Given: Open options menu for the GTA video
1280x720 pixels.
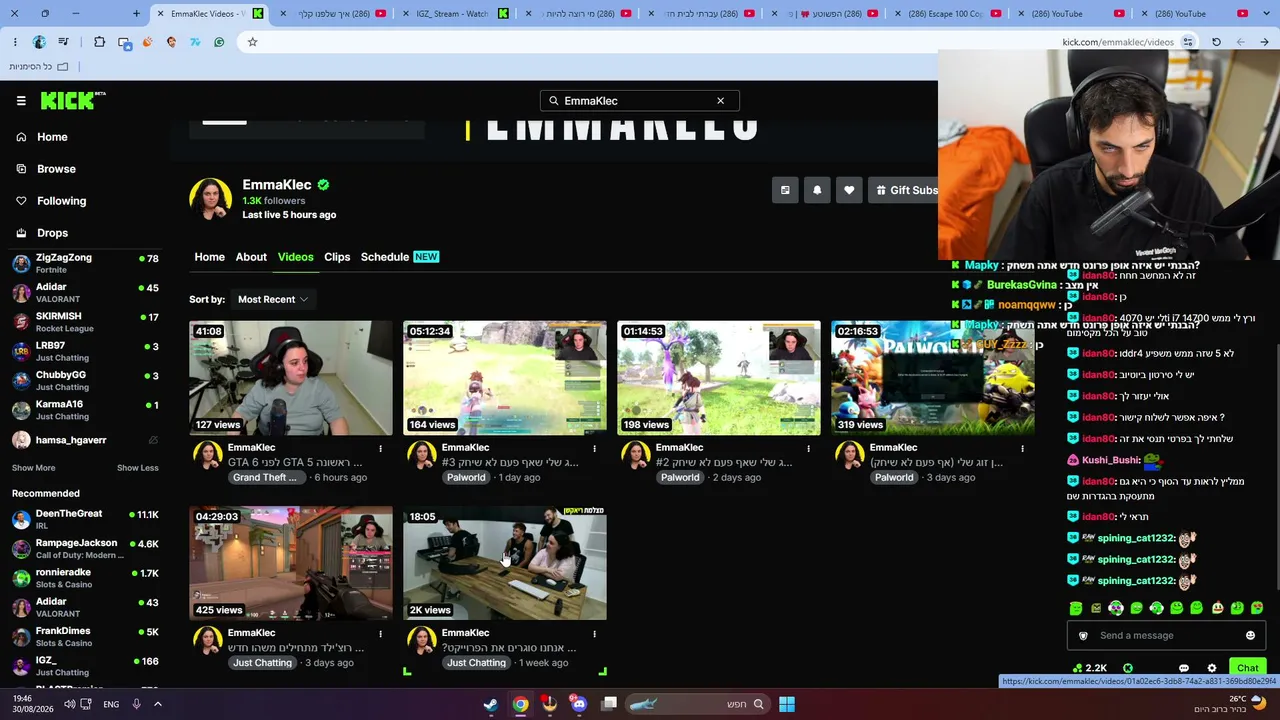Looking at the screenshot, I should point(380,448).
